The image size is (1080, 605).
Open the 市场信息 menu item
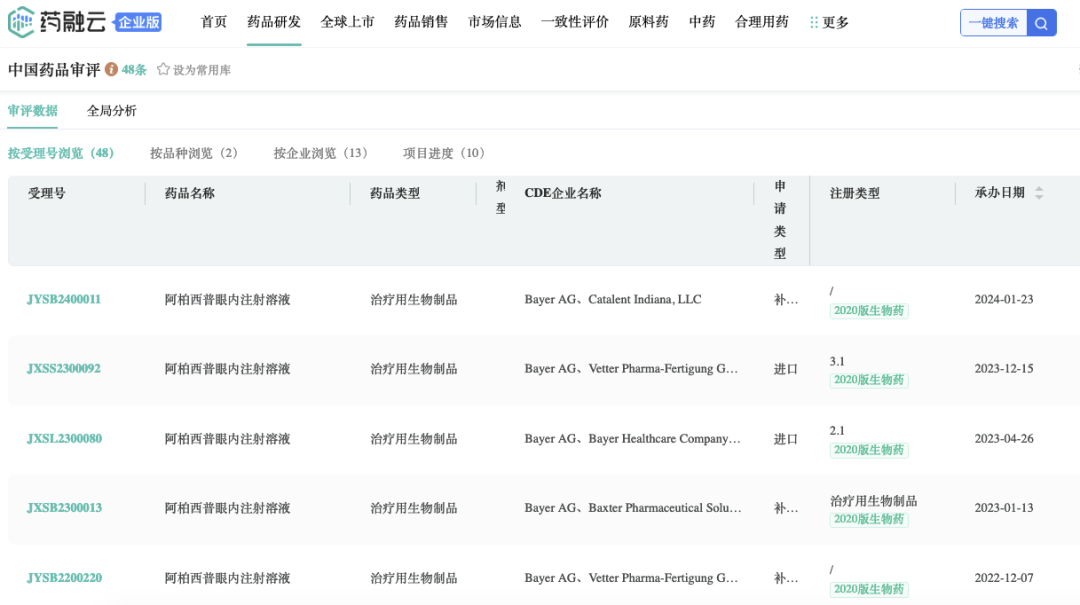point(495,22)
